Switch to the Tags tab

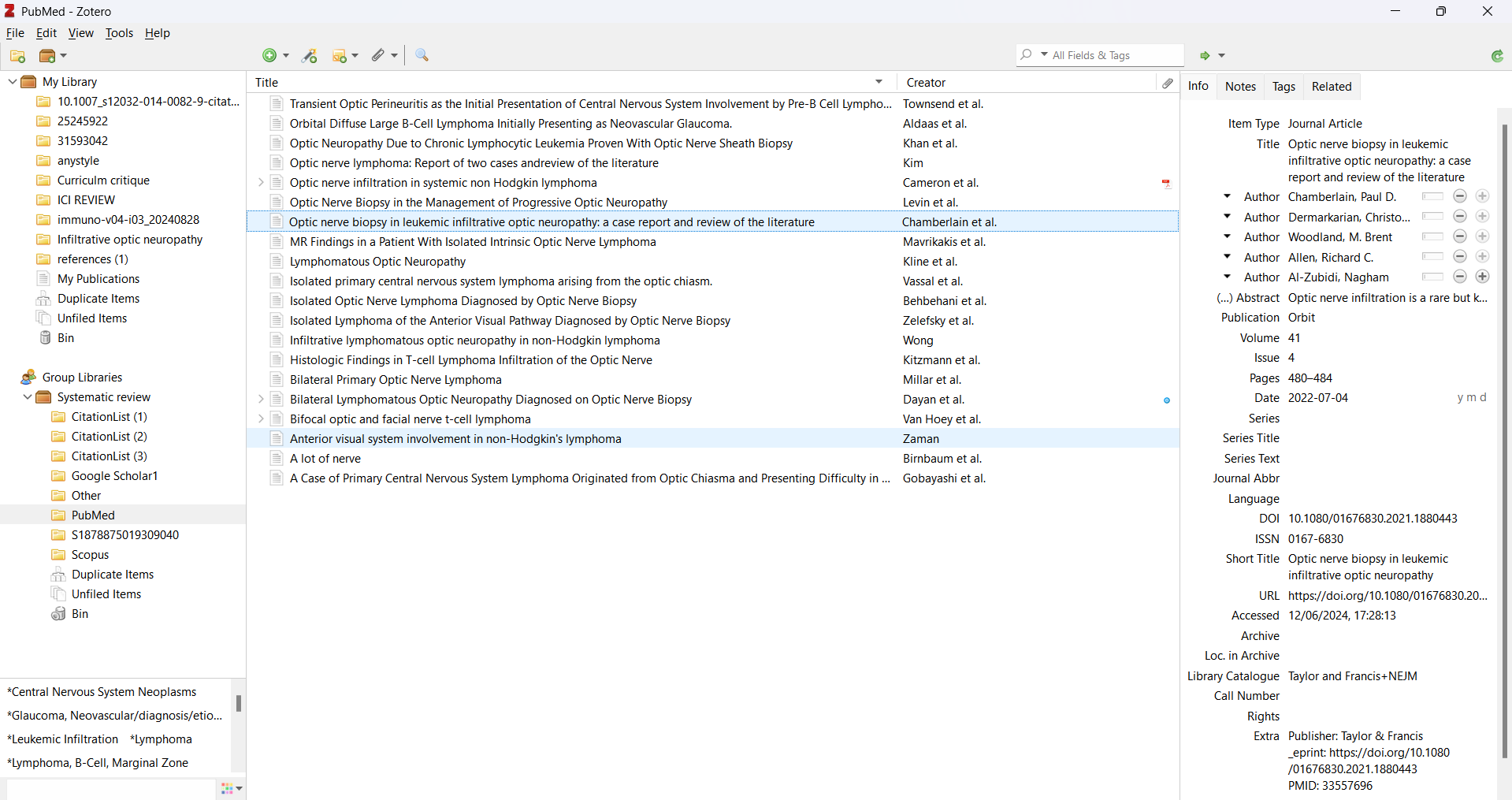coord(1284,87)
